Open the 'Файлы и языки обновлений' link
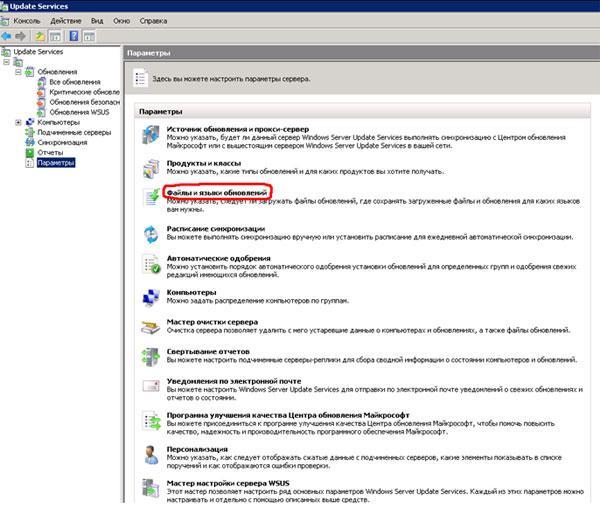600x515 pixels. 216,191
